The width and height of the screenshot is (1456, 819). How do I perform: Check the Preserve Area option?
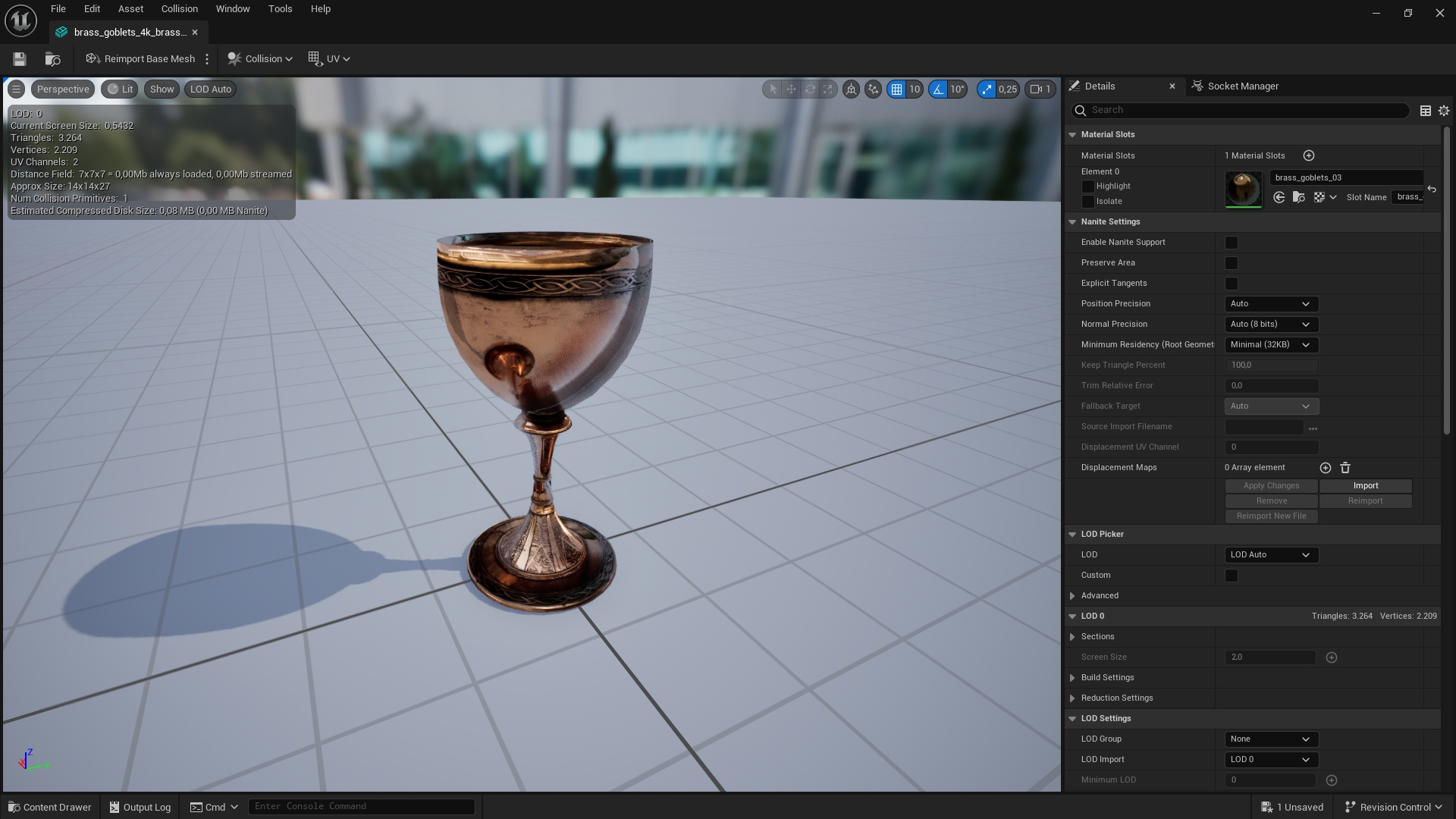click(x=1232, y=263)
